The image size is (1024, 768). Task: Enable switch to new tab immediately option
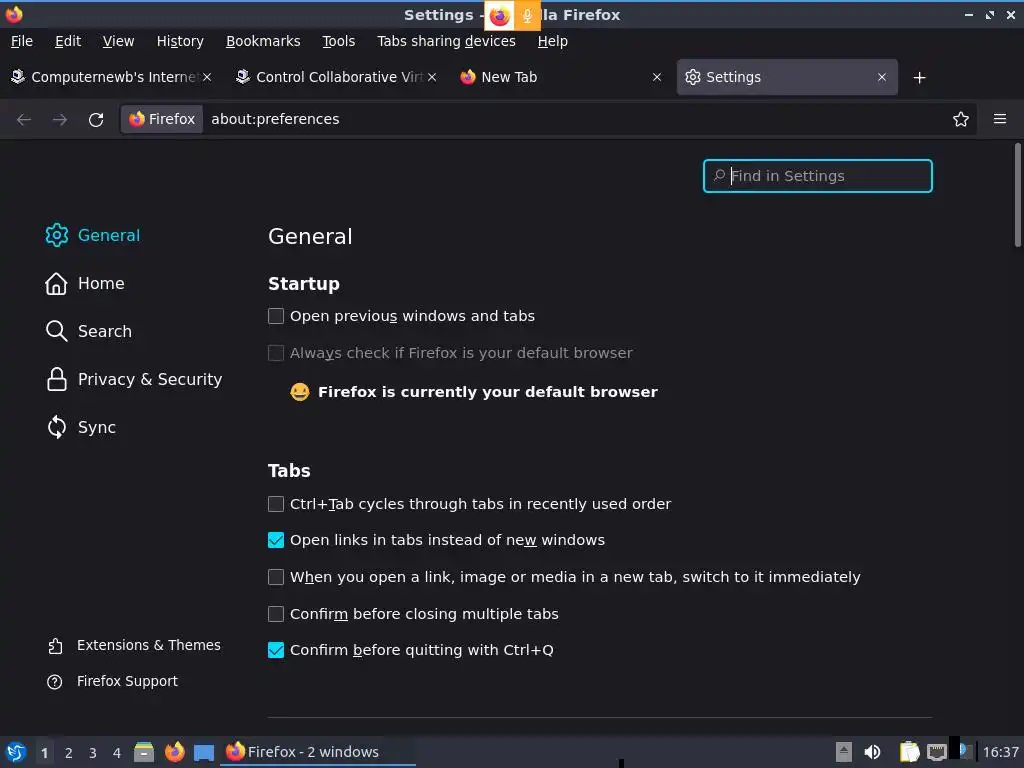click(276, 577)
